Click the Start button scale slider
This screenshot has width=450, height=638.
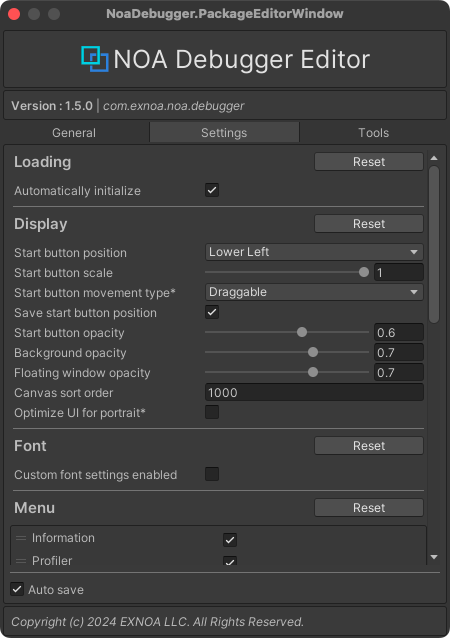(287, 272)
